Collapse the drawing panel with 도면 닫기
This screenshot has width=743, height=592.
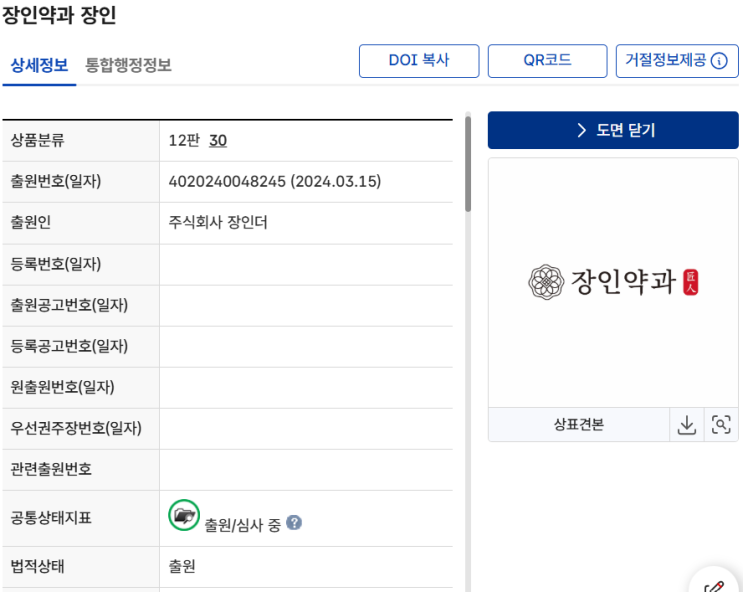pos(613,131)
